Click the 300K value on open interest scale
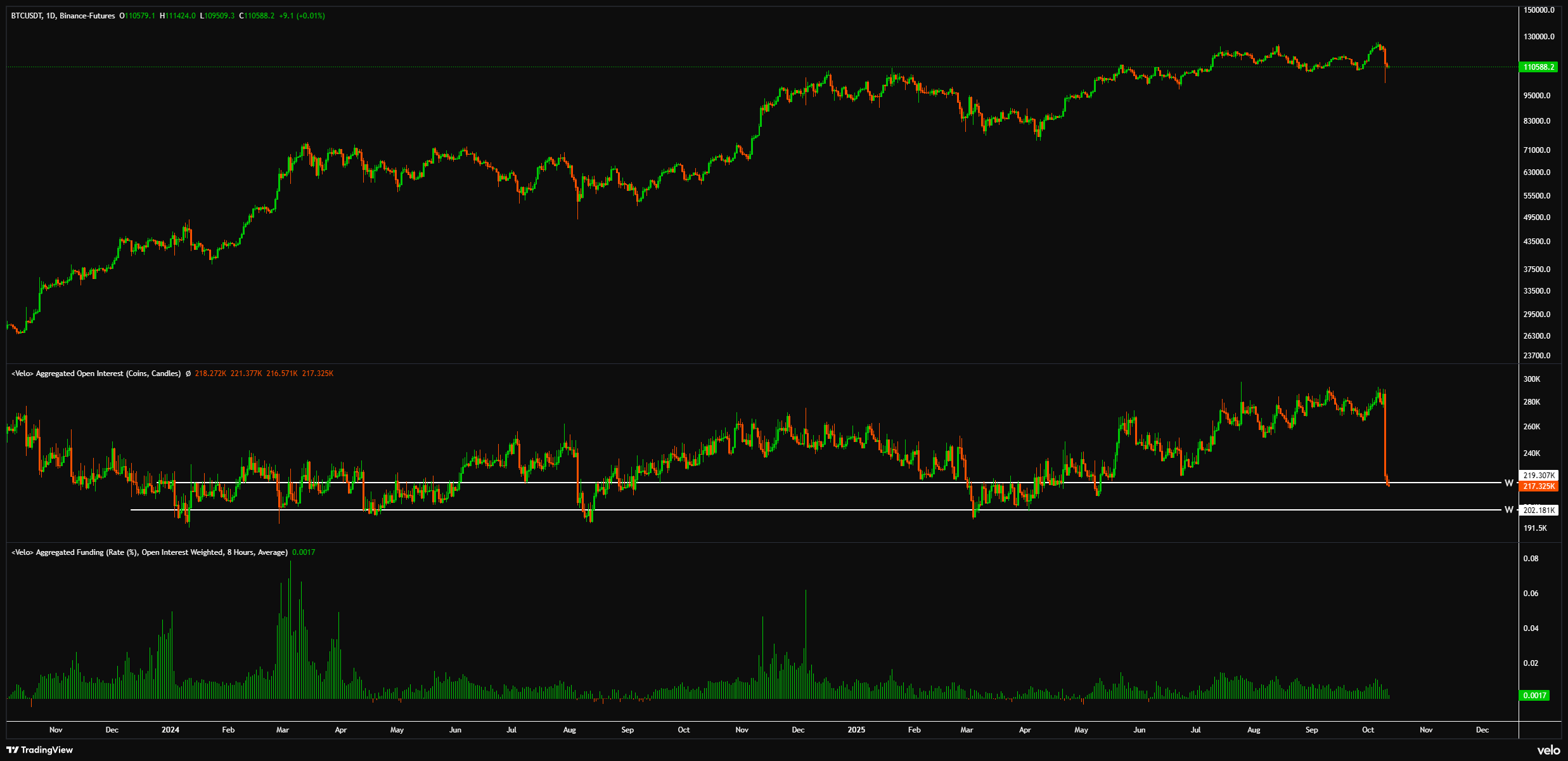This screenshot has width=1568, height=761. point(1531,379)
